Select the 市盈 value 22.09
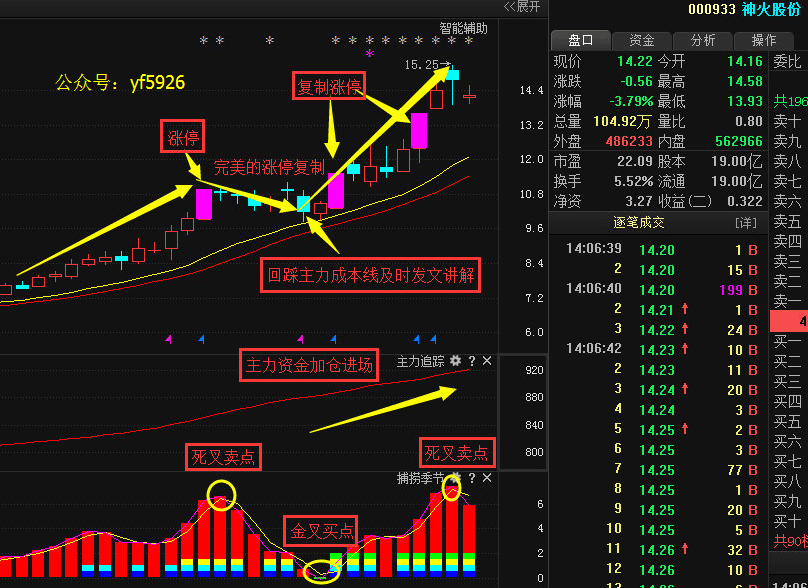 point(635,161)
